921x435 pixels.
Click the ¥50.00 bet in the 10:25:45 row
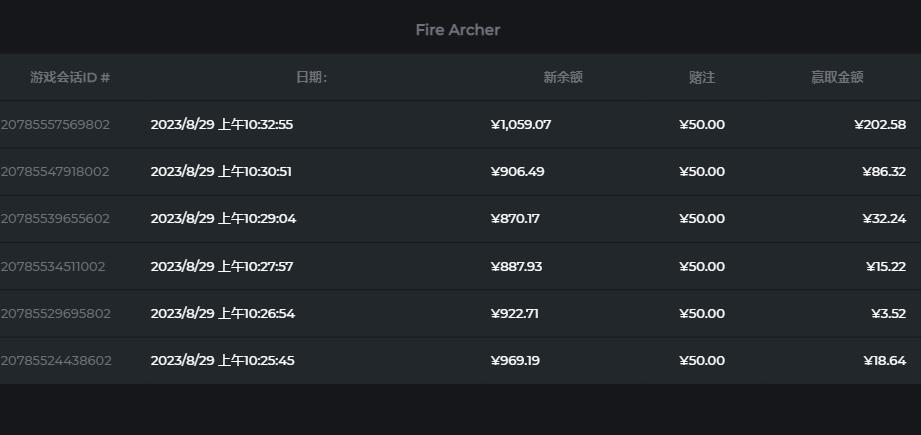click(702, 361)
